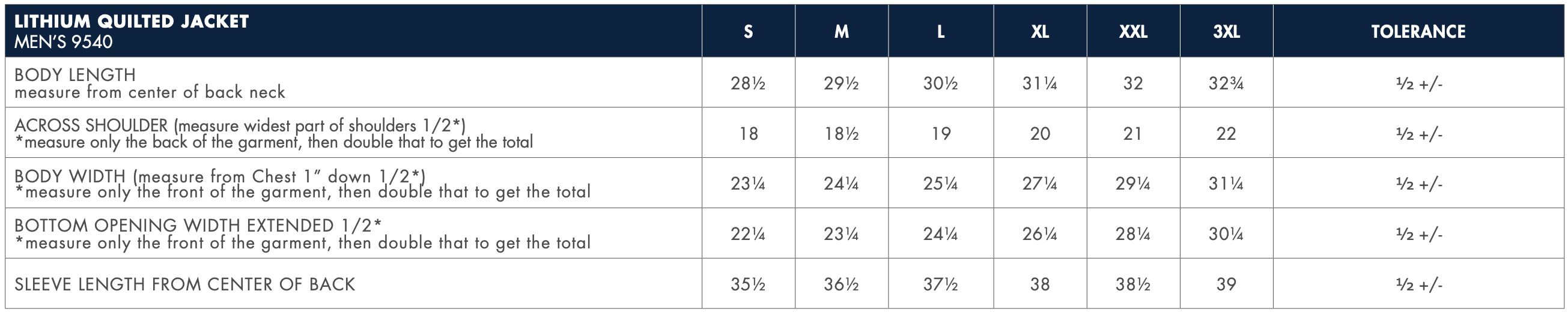Click body width value for size XXL
The height and width of the screenshot is (312, 1568).
pyautogui.click(x=1133, y=184)
